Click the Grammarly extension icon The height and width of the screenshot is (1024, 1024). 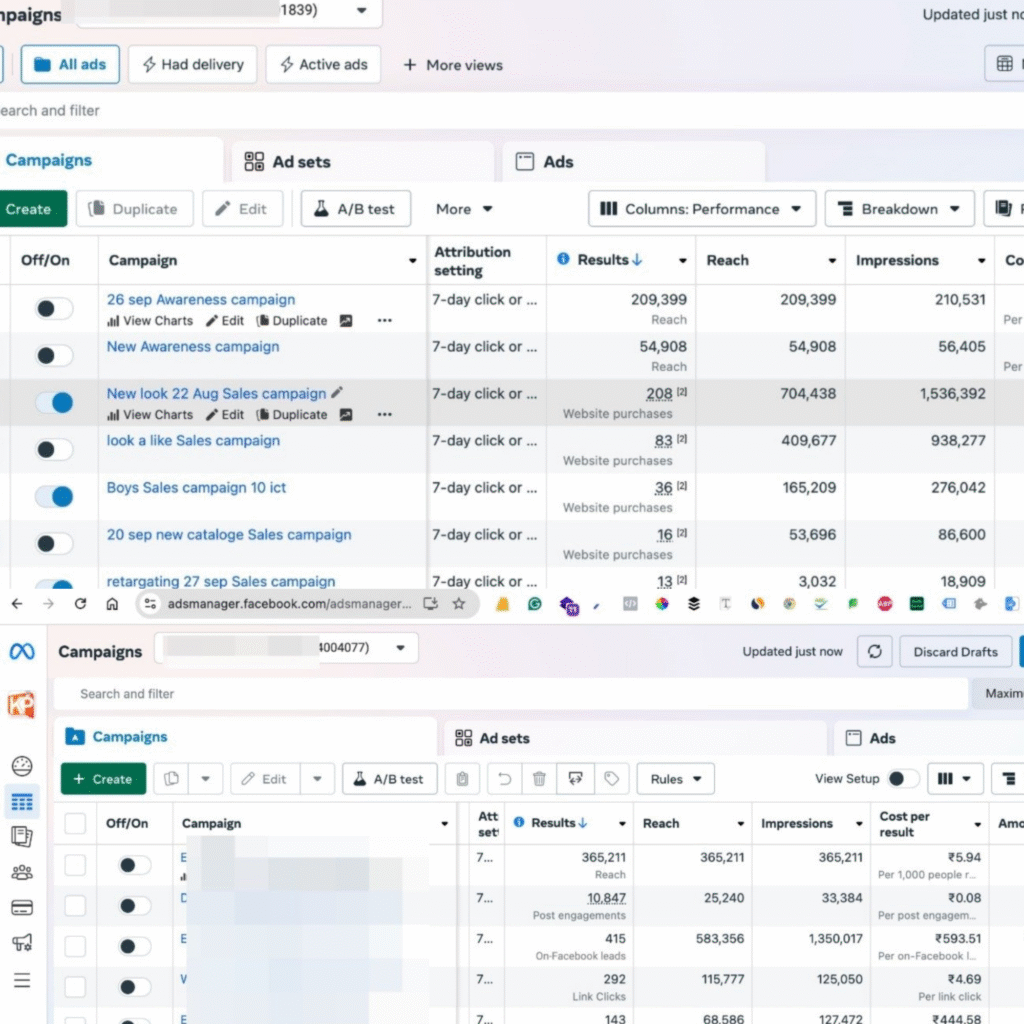point(534,603)
